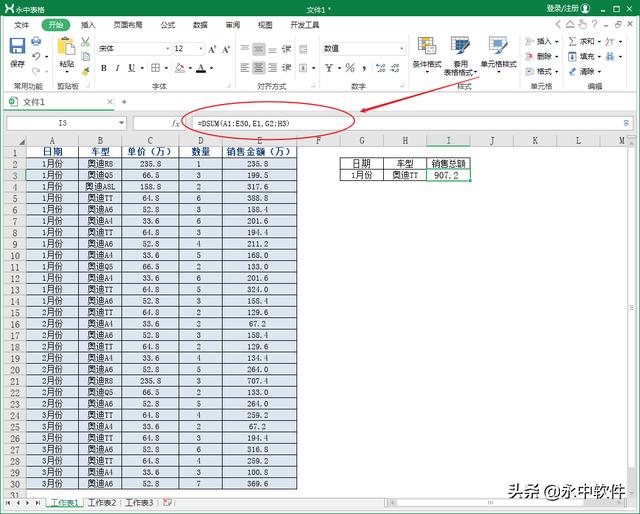The width and height of the screenshot is (640, 514).
Task: Click the Save (保存) icon
Action: click(17, 46)
